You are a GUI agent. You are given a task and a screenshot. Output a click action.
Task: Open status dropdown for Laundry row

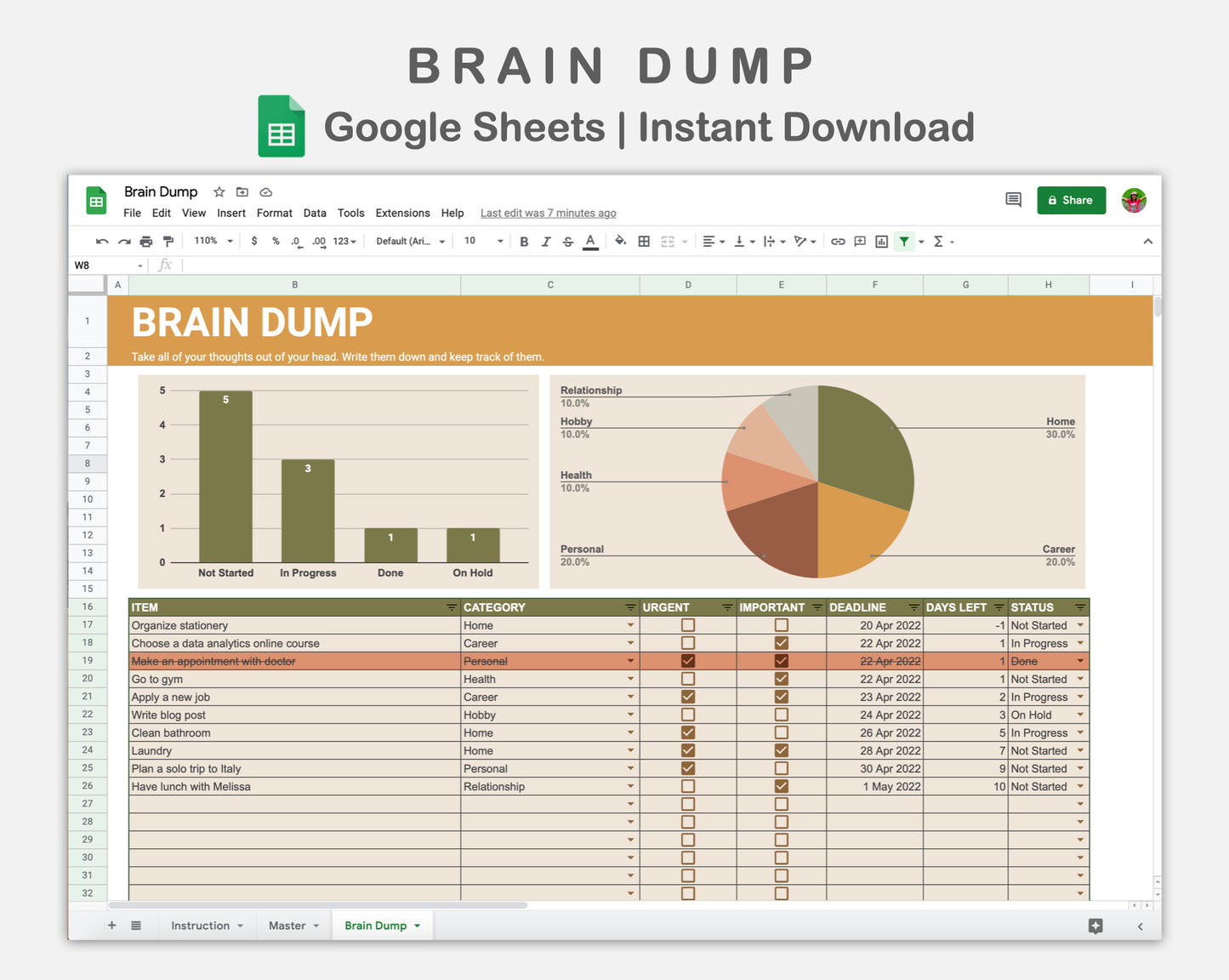point(1080,751)
